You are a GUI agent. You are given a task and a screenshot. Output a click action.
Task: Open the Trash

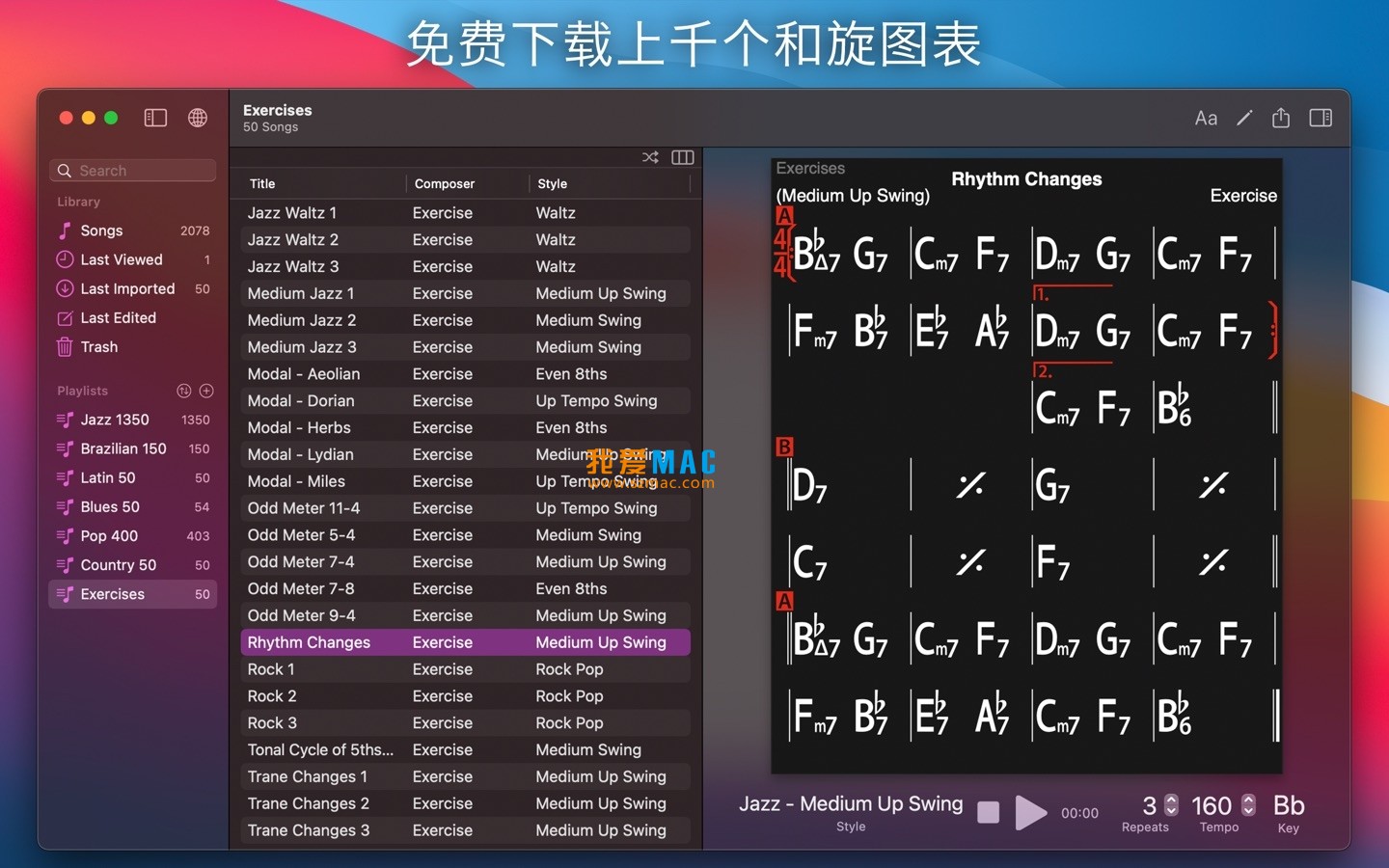click(x=98, y=347)
